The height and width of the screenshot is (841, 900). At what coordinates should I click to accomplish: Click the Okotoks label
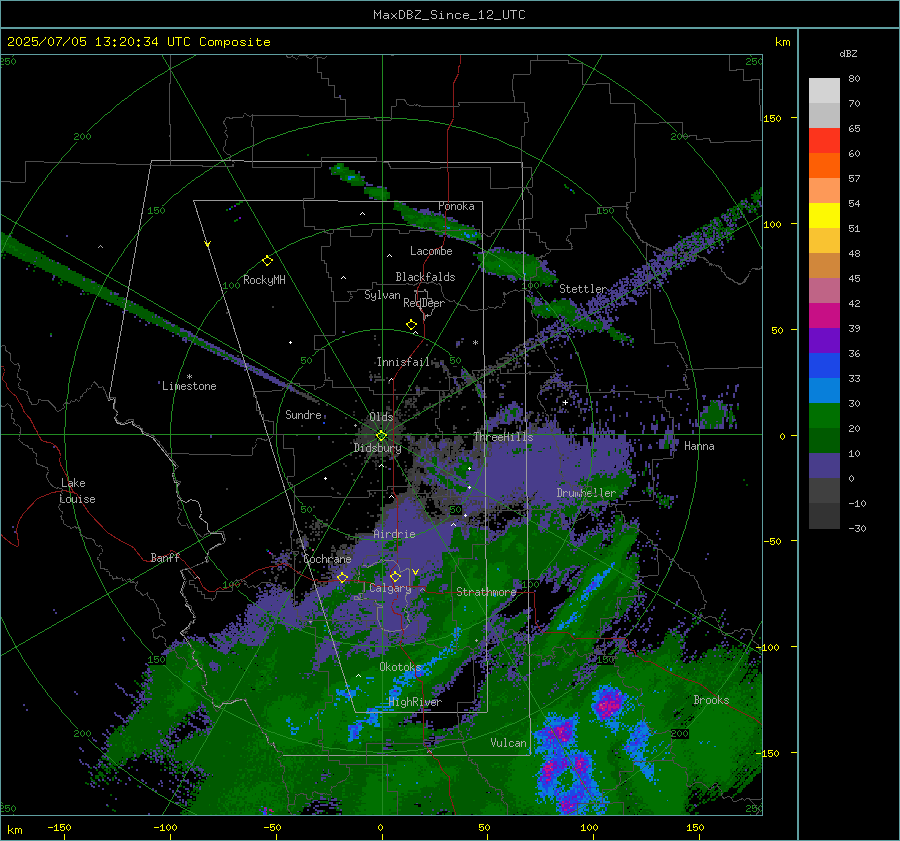click(400, 666)
